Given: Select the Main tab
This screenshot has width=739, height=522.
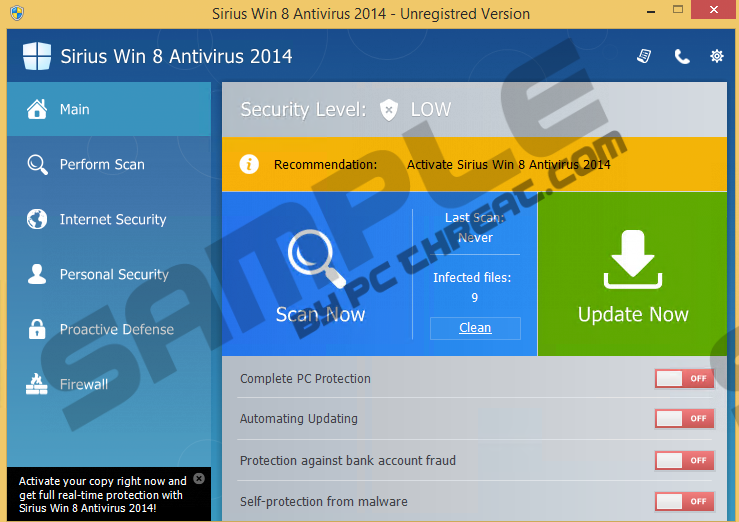Looking at the screenshot, I should point(109,109).
